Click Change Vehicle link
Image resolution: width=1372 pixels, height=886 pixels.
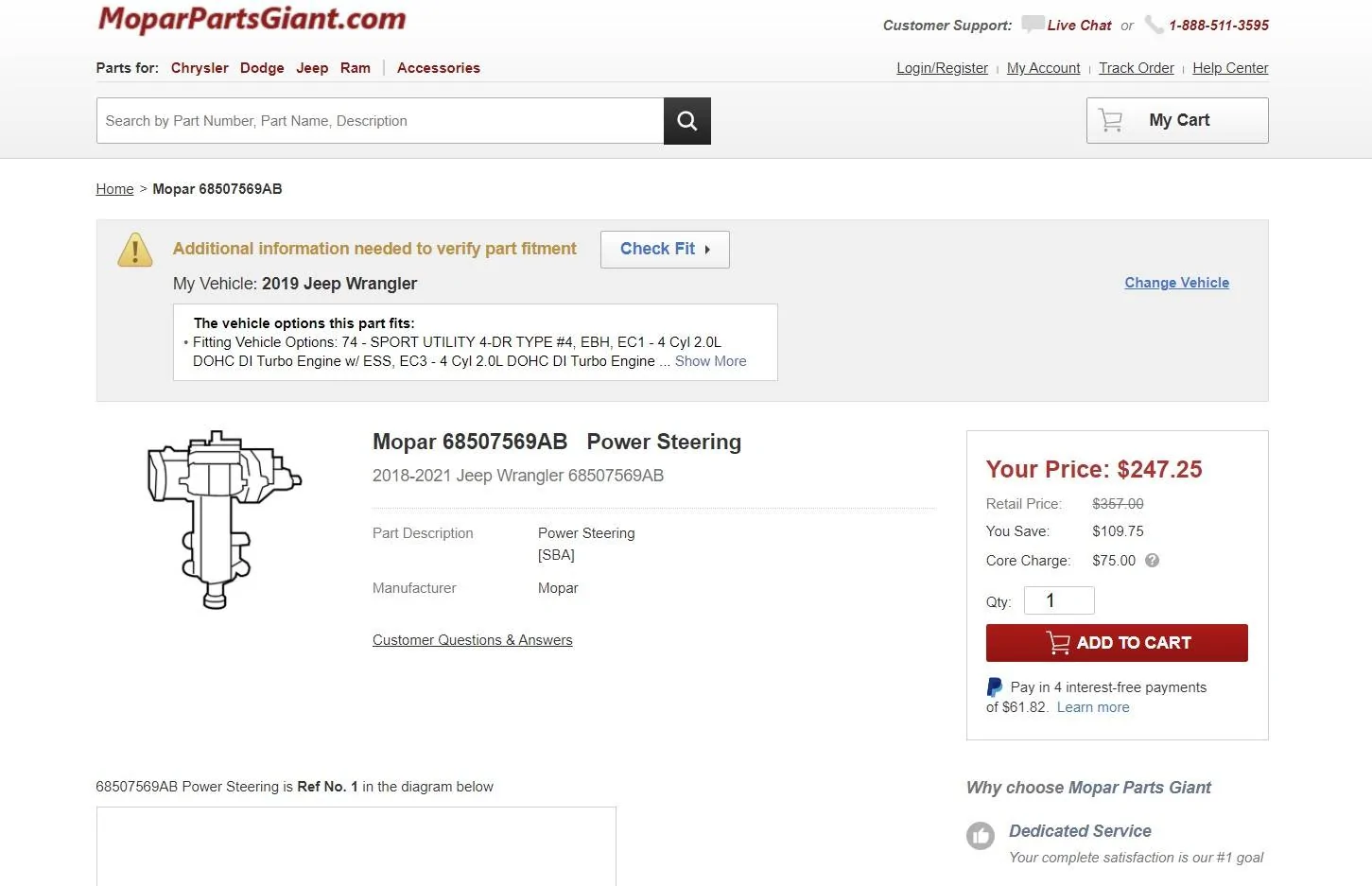[x=1176, y=283]
